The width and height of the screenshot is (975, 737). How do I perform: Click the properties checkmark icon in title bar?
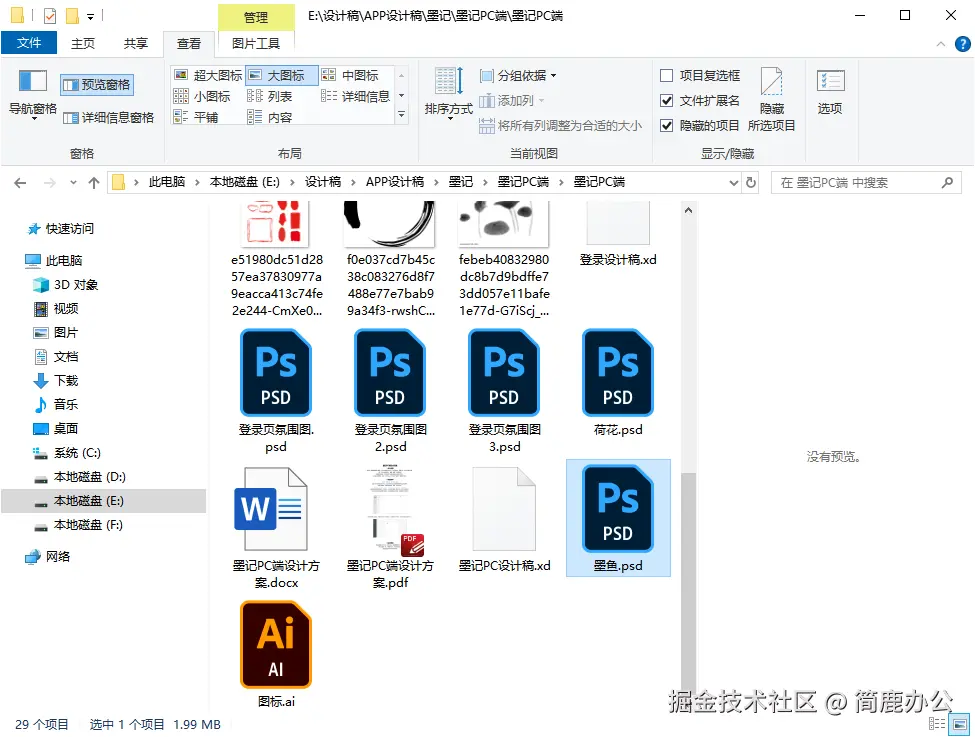coord(50,16)
